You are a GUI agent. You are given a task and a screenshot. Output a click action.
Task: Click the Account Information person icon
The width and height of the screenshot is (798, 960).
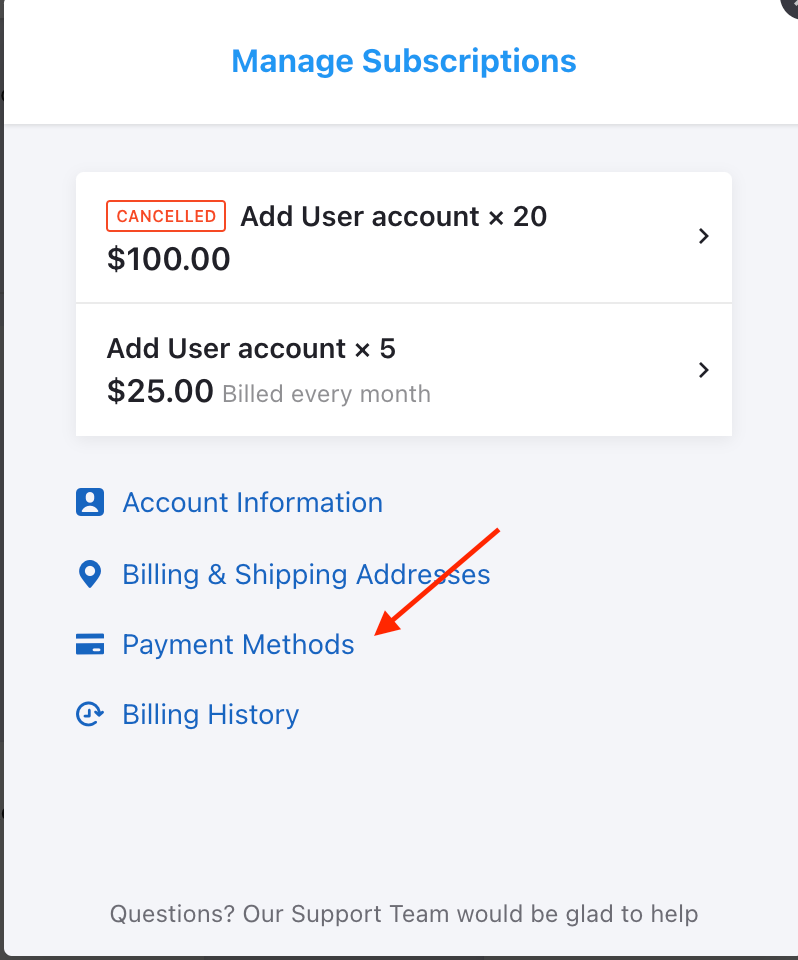(x=90, y=503)
